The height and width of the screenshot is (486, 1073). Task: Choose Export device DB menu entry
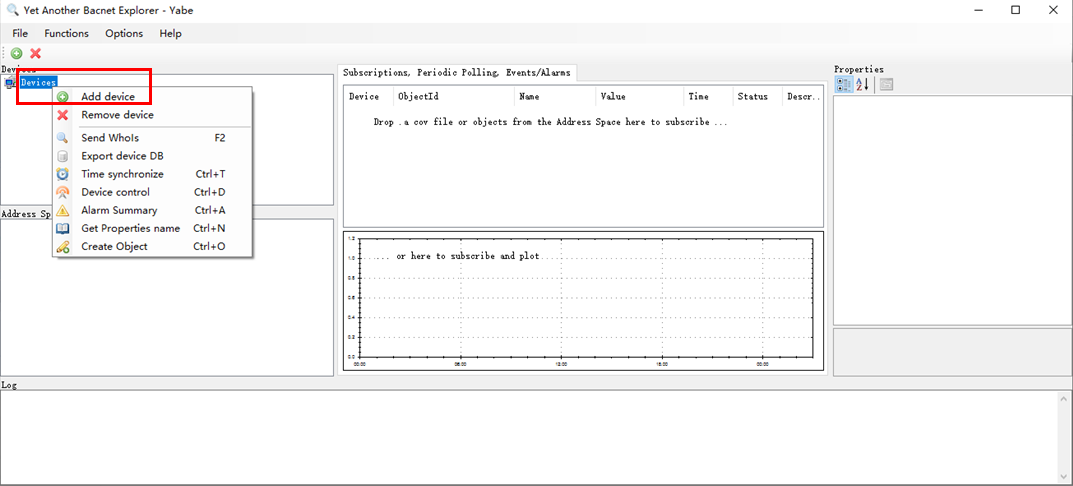(153, 156)
